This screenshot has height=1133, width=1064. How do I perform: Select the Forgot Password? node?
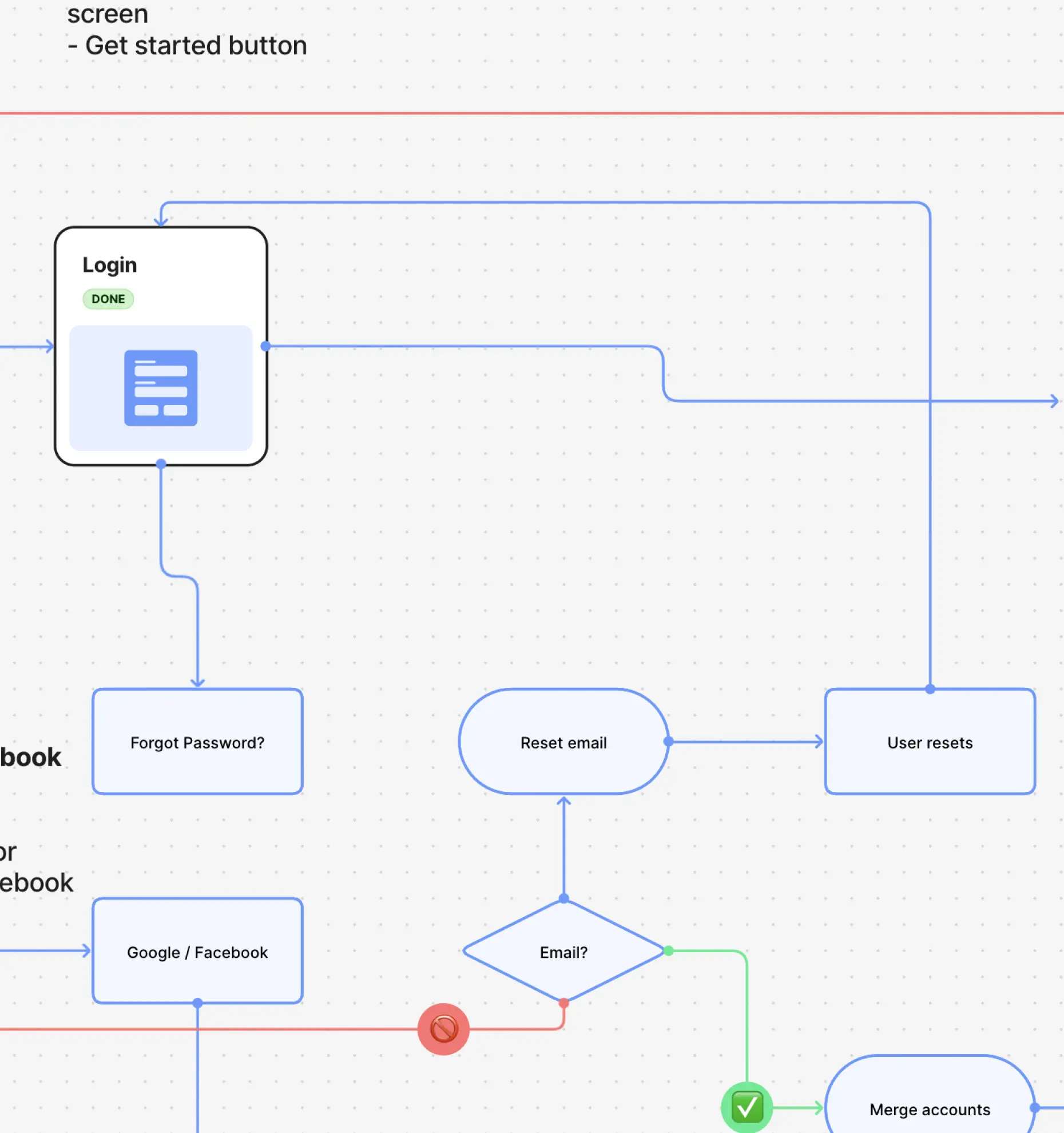point(197,742)
